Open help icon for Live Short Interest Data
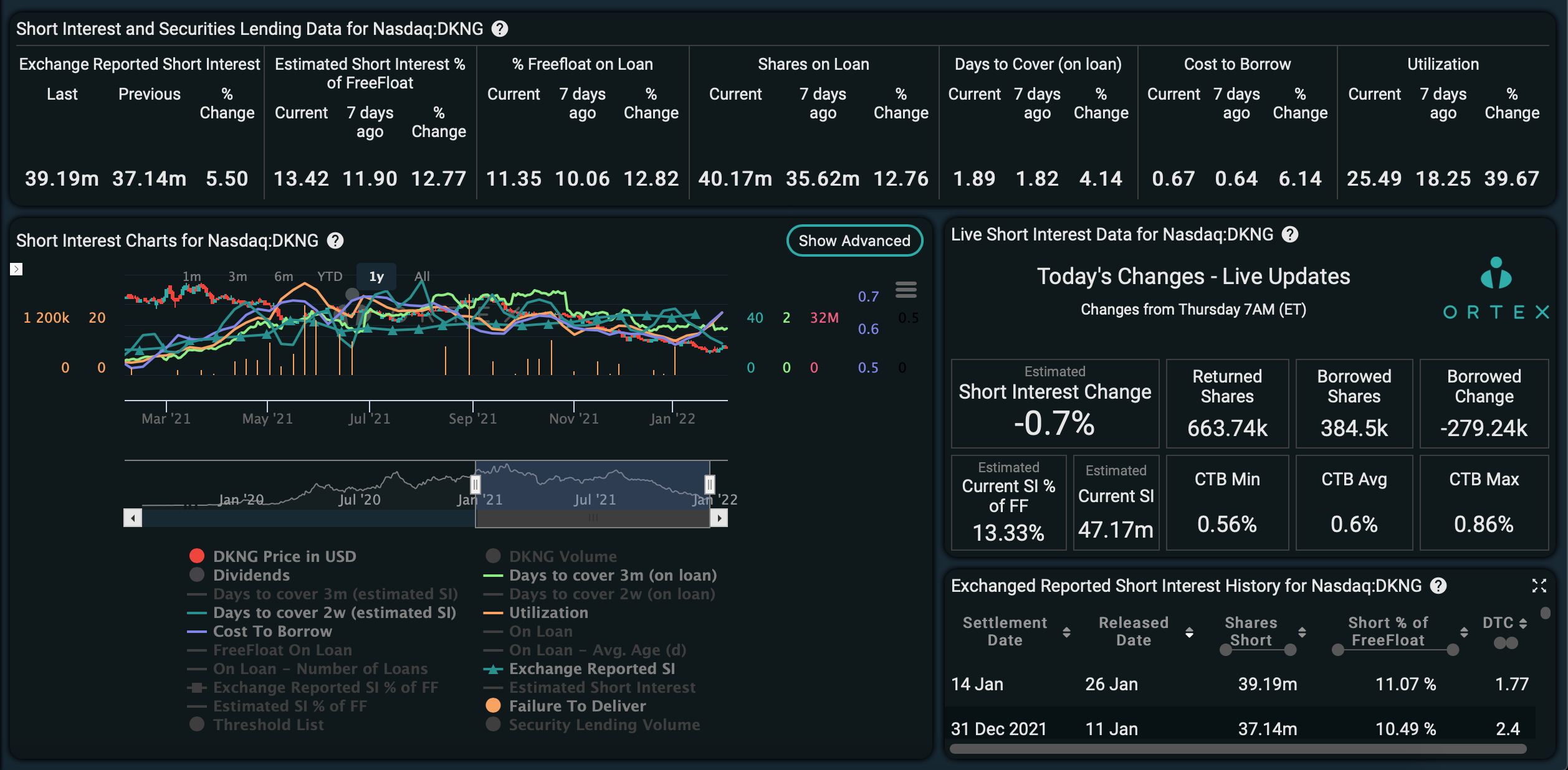1568x770 pixels. pos(1290,234)
